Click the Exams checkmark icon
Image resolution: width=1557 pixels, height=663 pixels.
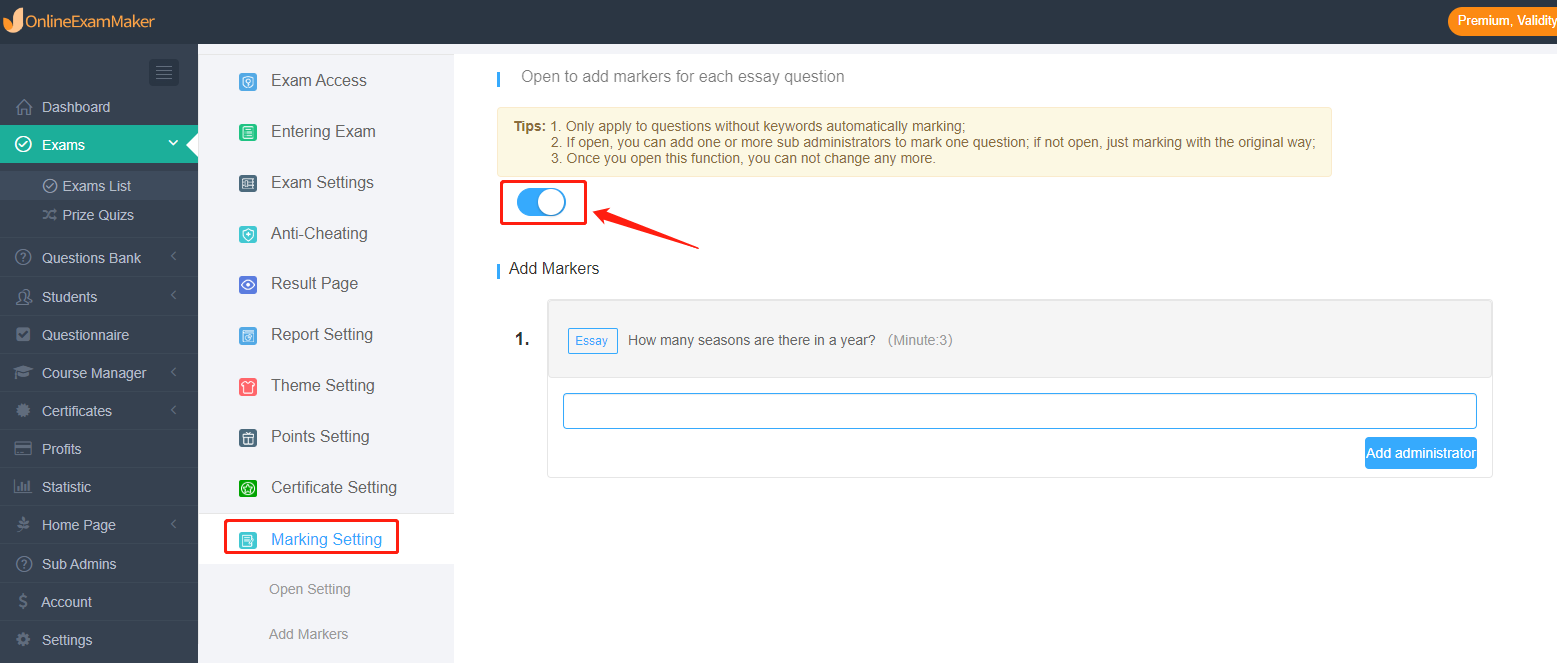pyautogui.click(x=24, y=145)
